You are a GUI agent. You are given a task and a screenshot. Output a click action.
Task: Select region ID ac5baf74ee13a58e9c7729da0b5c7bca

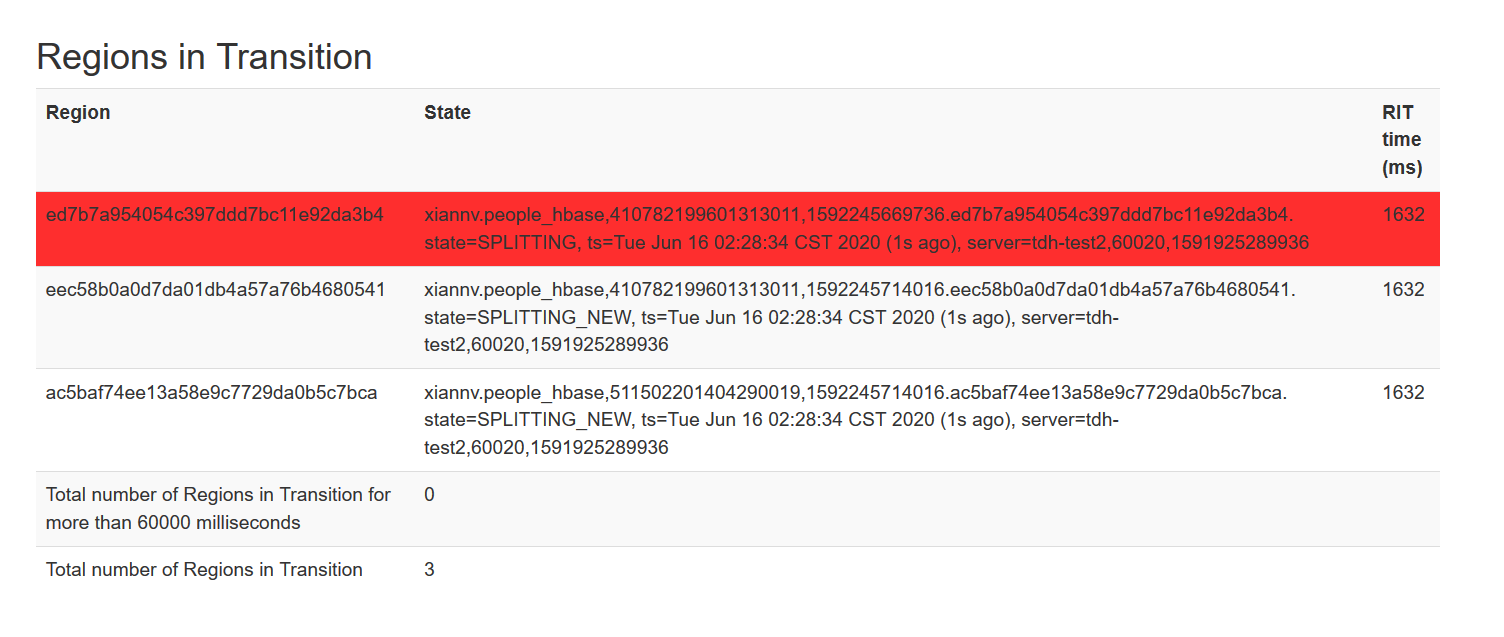coord(212,392)
